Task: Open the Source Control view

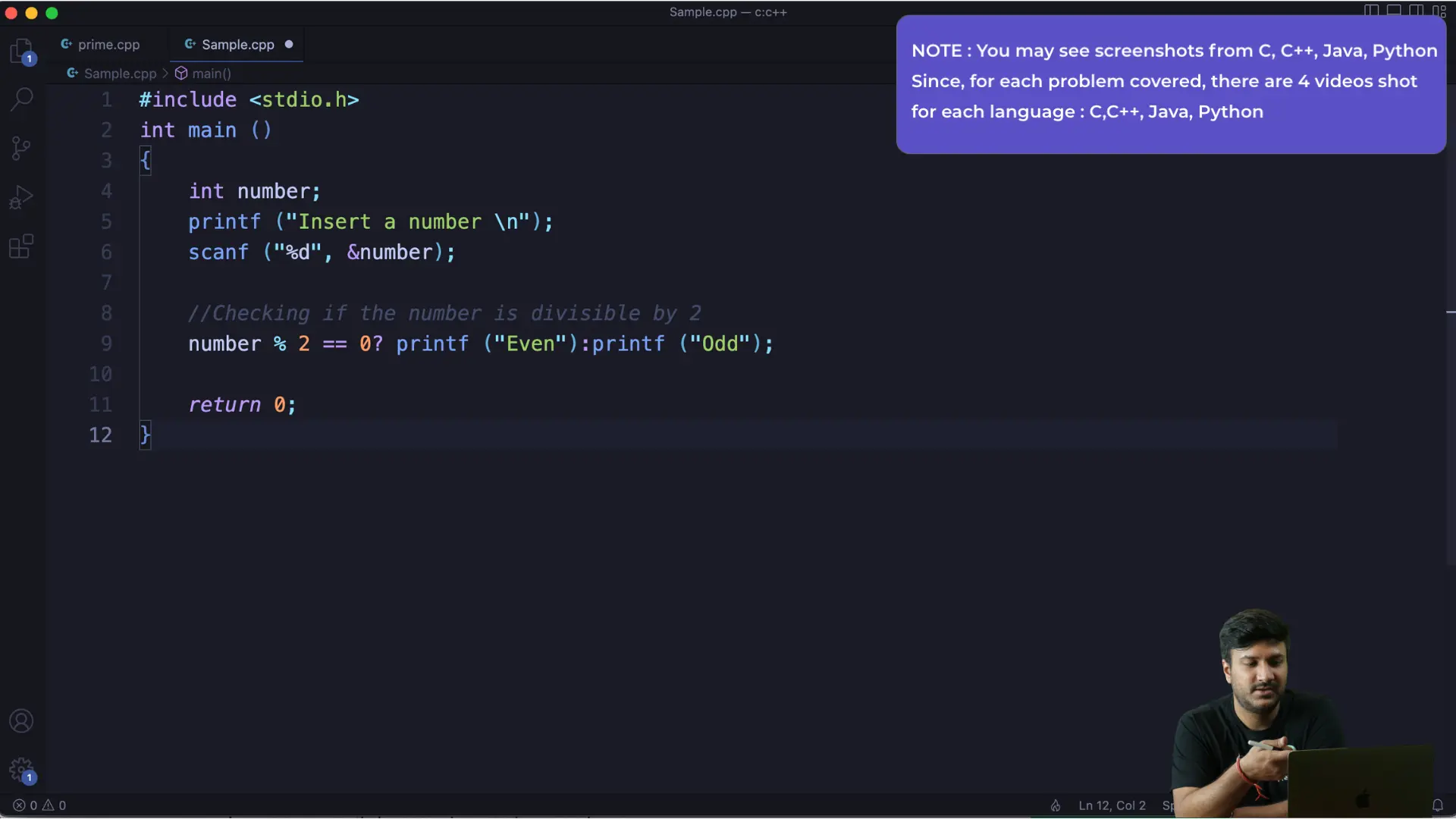Action: tap(21, 148)
